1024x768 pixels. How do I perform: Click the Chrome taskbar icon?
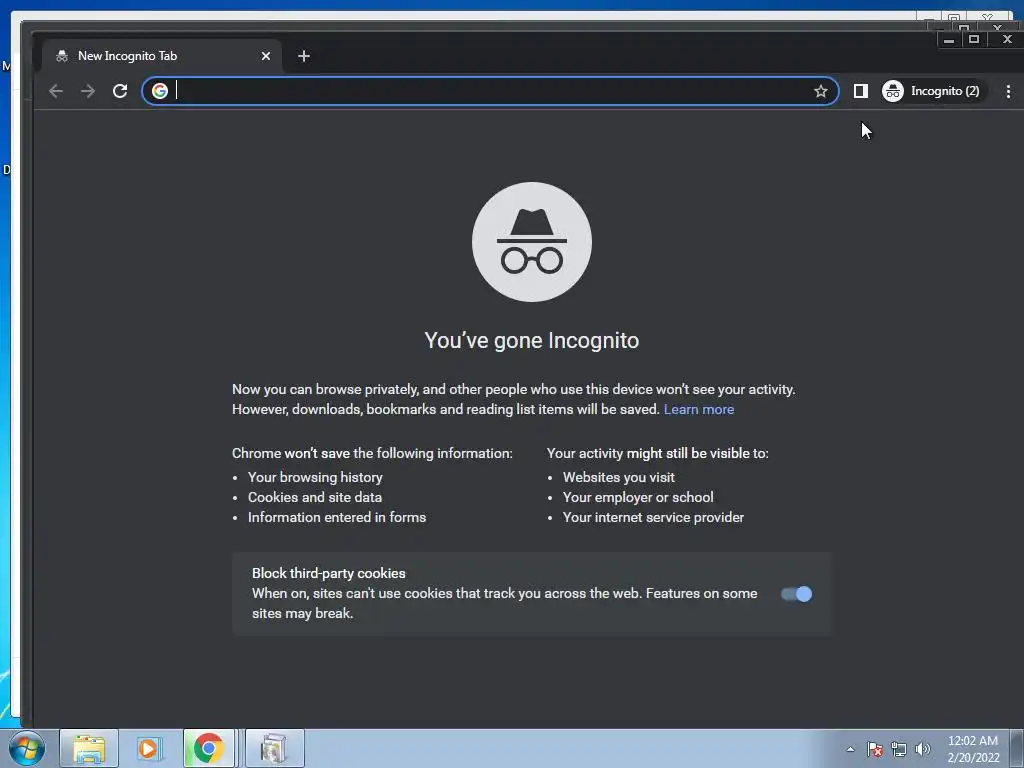(x=208, y=748)
